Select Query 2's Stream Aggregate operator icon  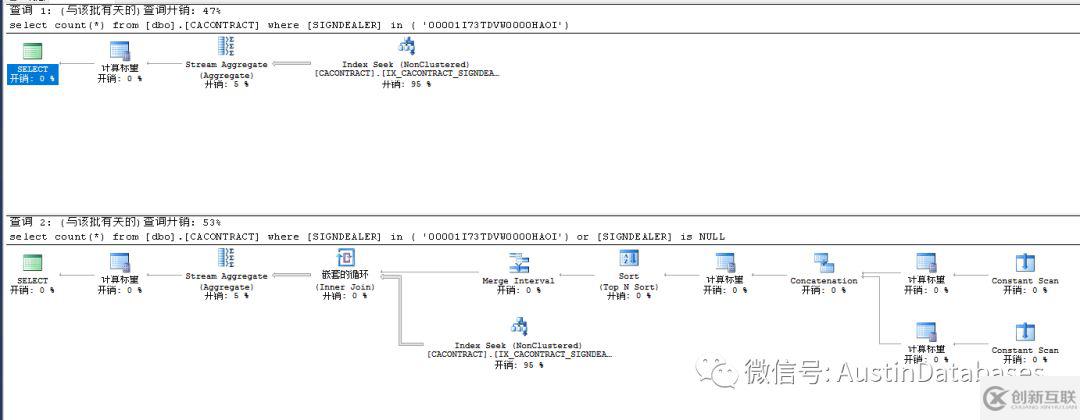pyautogui.click(x=226, y=258)
